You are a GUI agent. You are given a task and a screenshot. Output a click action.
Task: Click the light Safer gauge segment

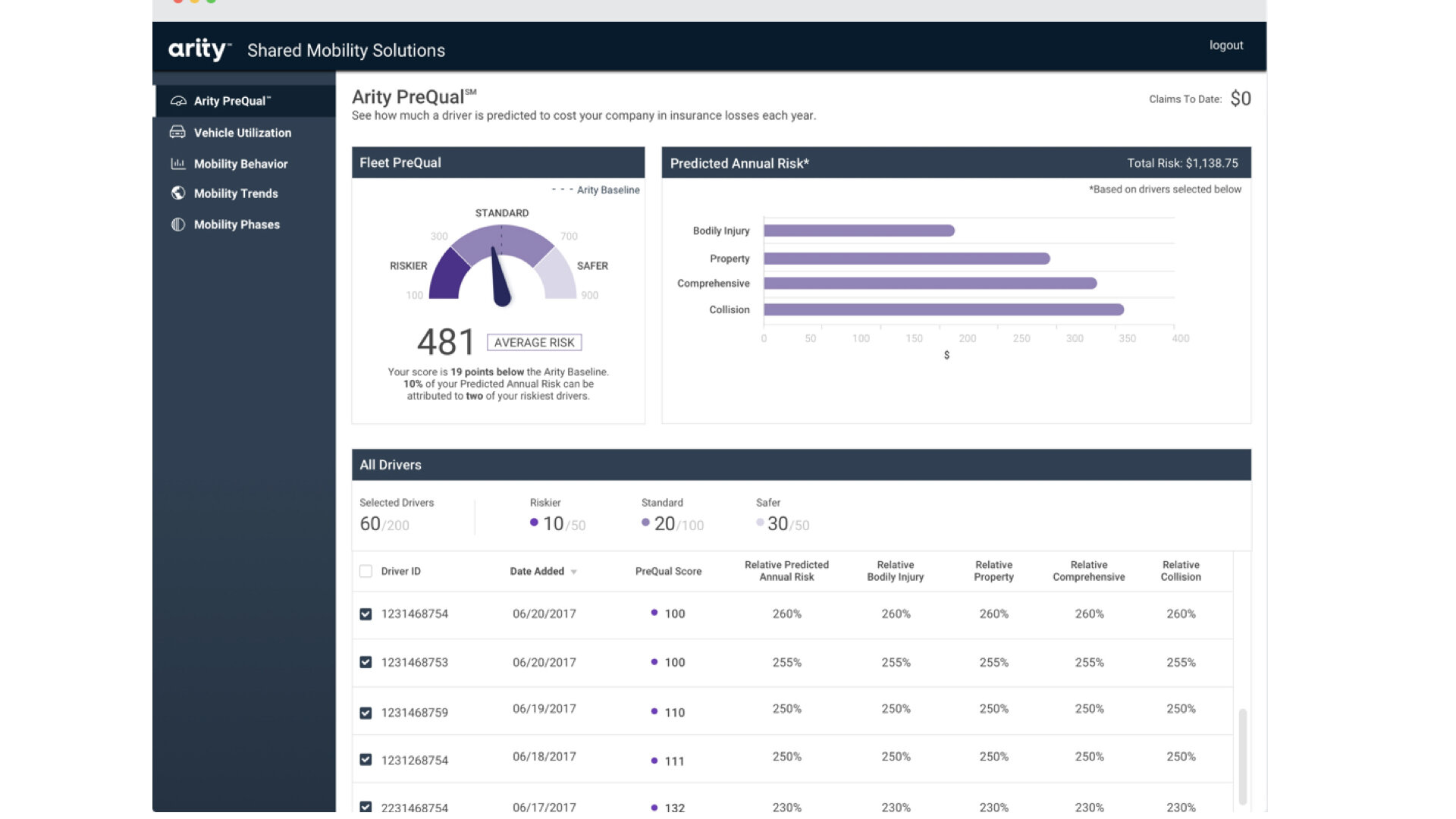pyautogui.click(x=558, y=276)
